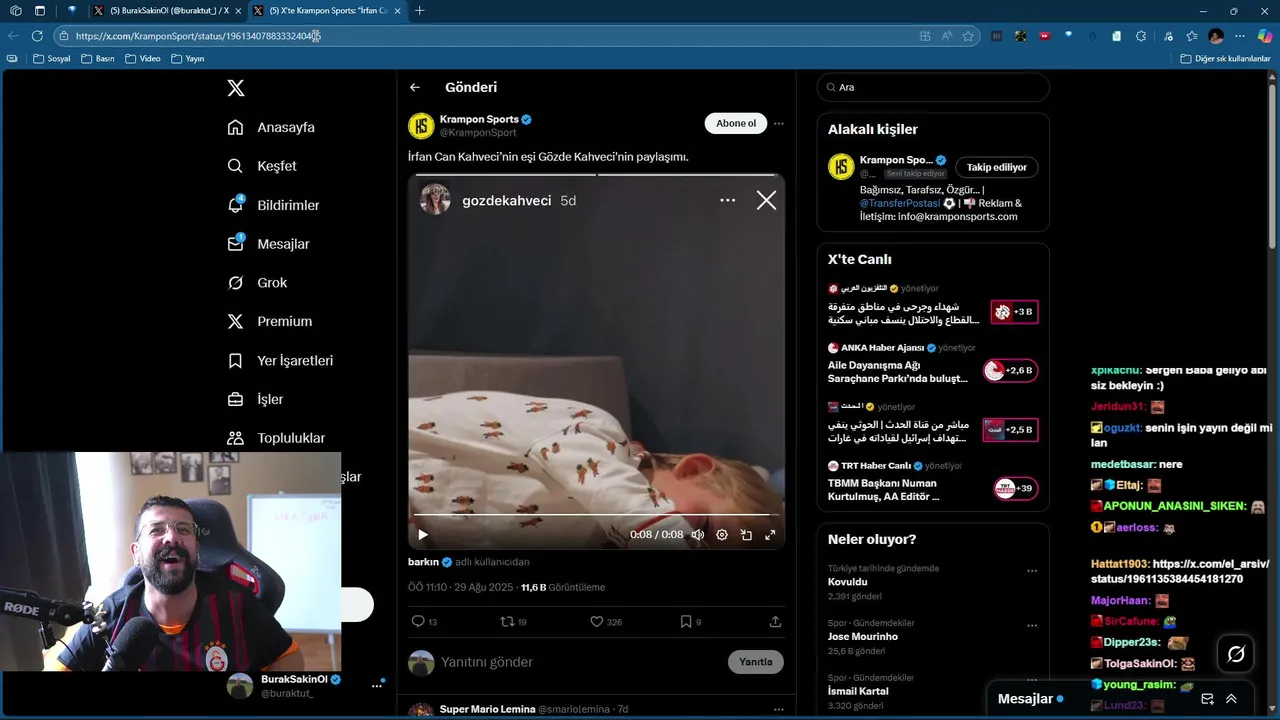This screenshot has height=720, width=1280.
Task: Open Bildirimler notifications
Action: (x=273, y=205)
